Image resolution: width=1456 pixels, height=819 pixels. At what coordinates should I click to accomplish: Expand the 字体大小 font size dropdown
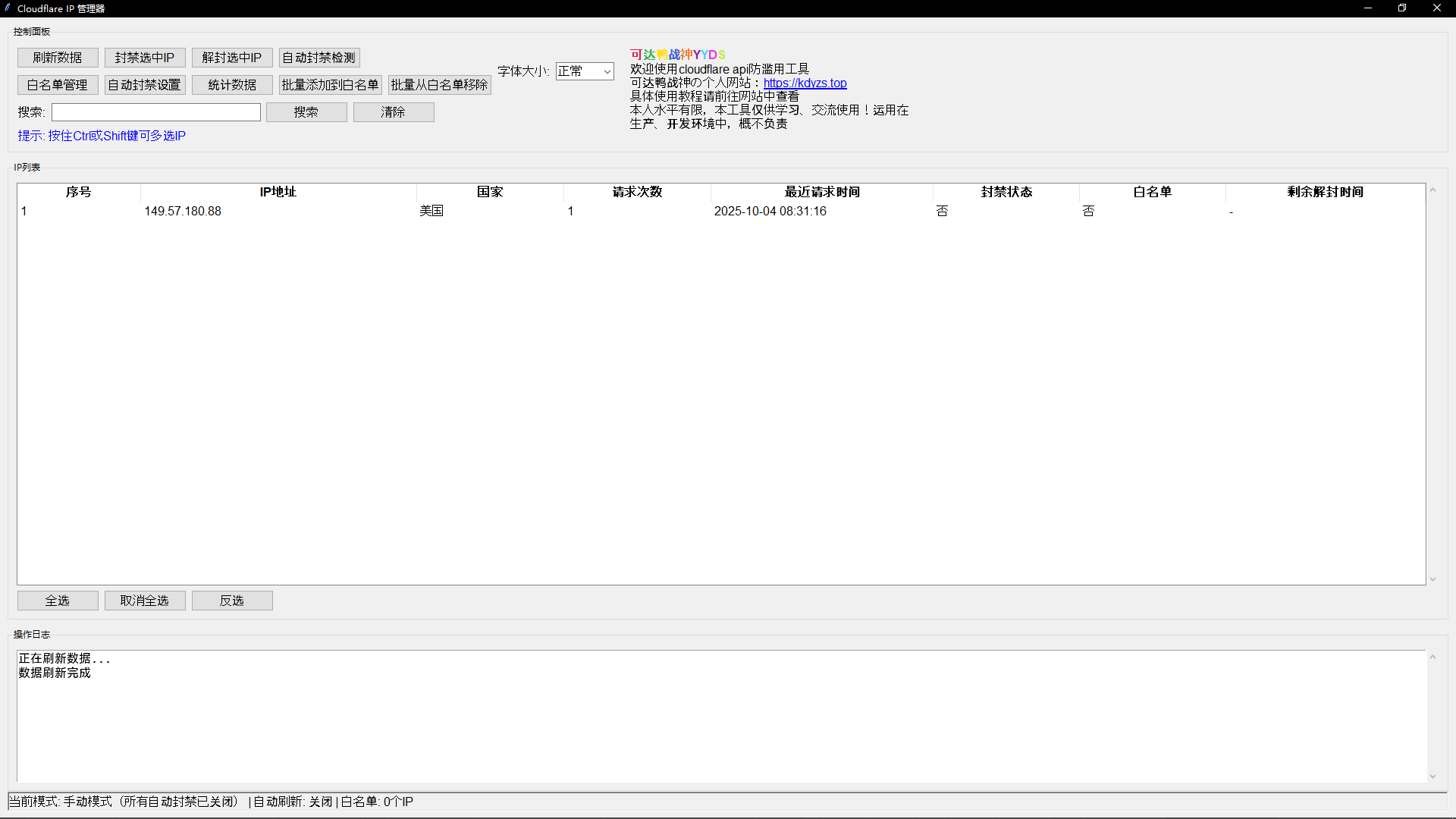click(x=607, y=71)
